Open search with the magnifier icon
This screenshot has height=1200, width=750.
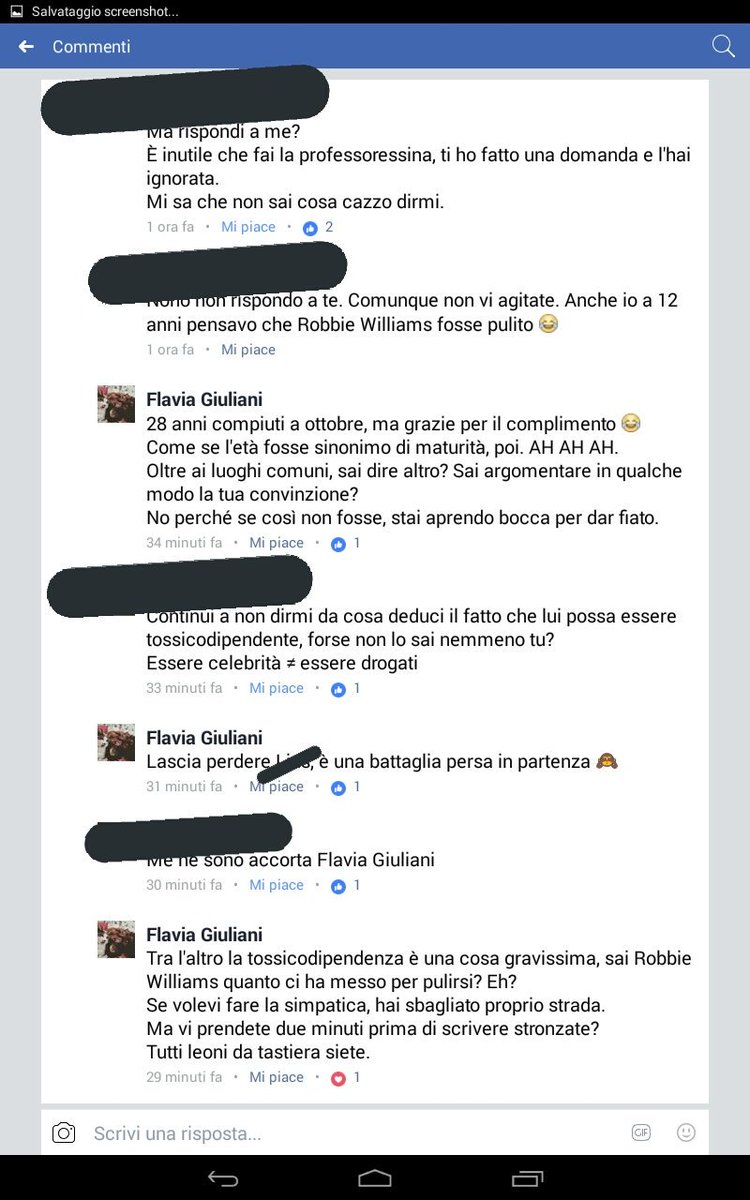(722, 46)
